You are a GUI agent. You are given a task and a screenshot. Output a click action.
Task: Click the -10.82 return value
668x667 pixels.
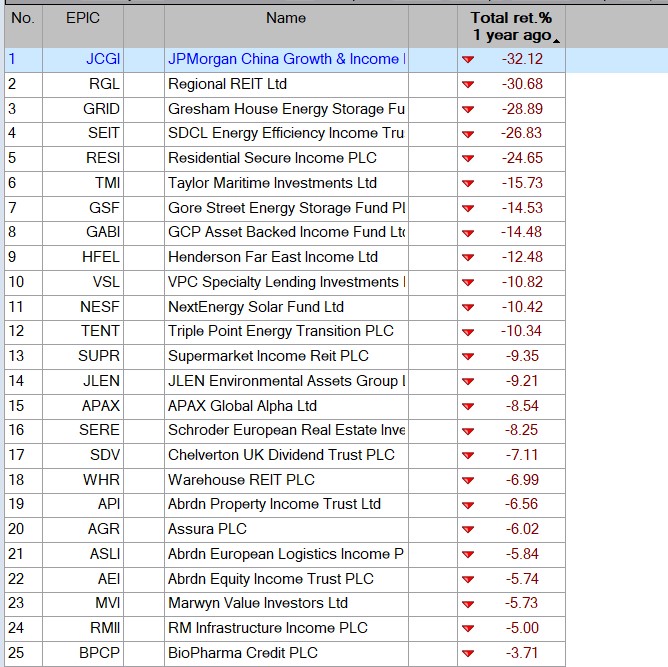522,282
